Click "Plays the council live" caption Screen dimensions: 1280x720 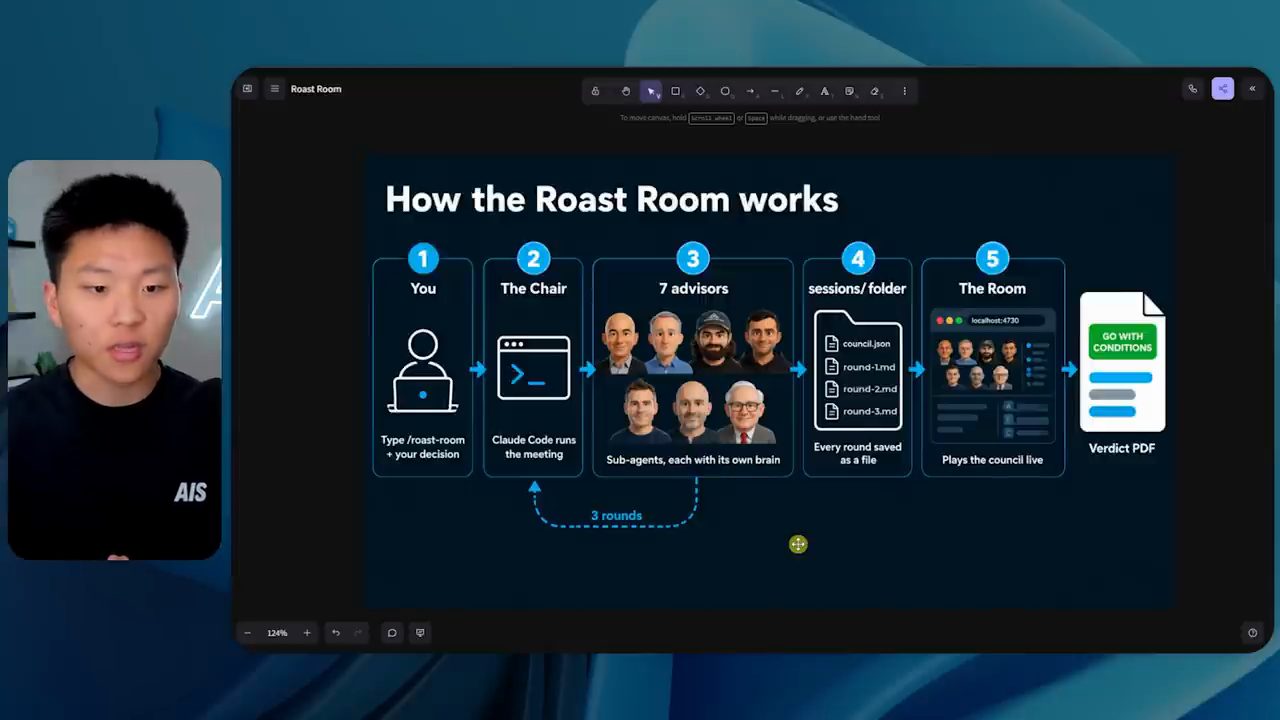(x=992, y=460)
